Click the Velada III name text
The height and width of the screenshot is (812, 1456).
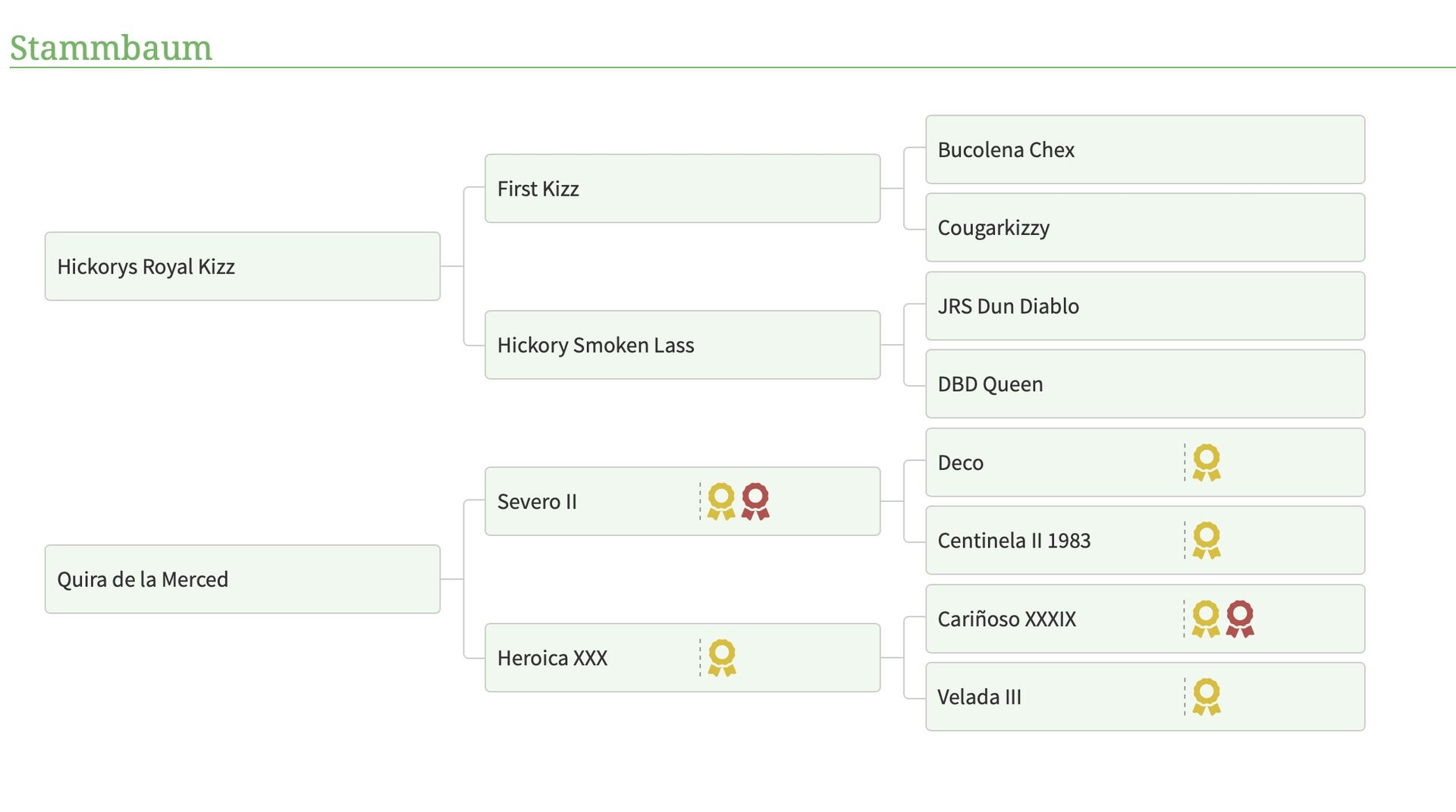[979, 697]
